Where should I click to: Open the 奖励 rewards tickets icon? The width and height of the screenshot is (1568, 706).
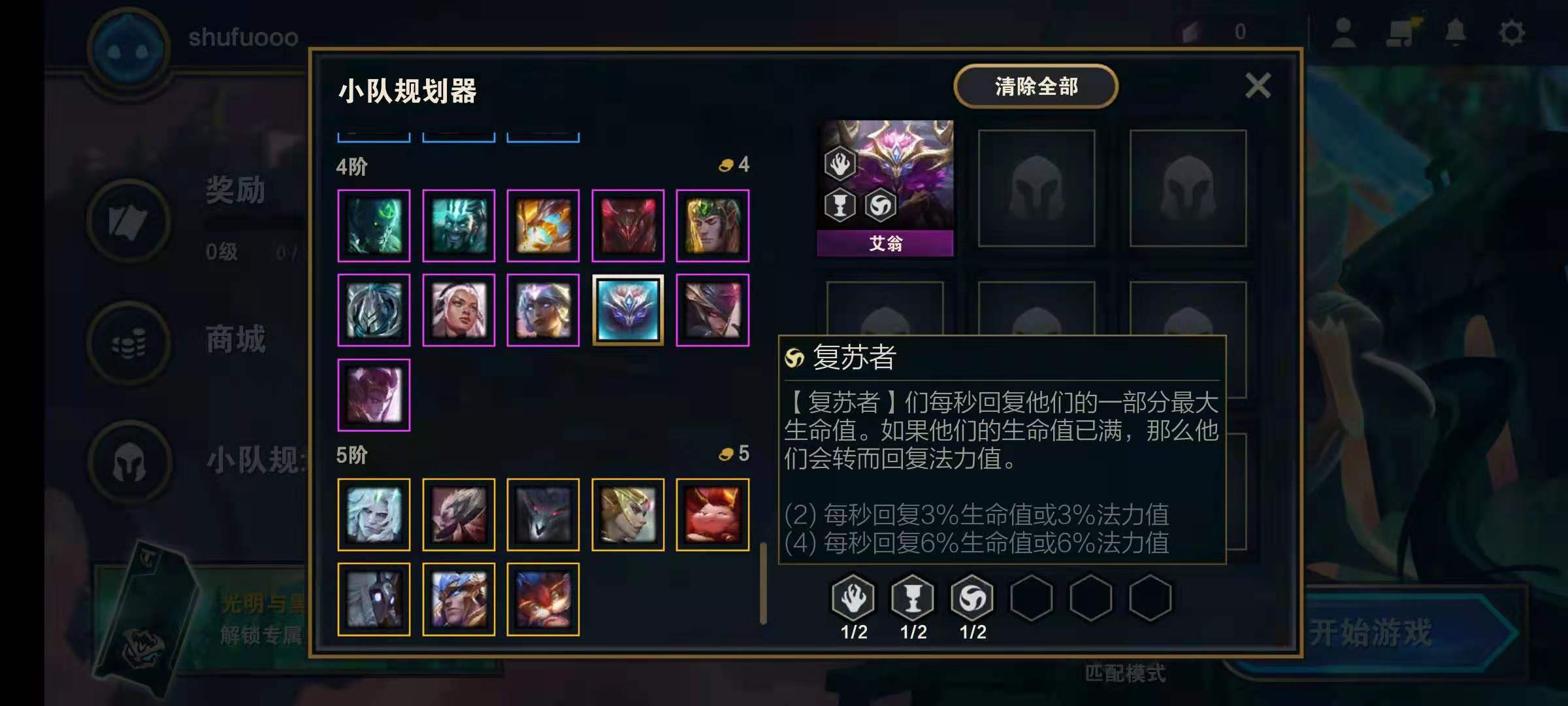[x=129, y=221]
